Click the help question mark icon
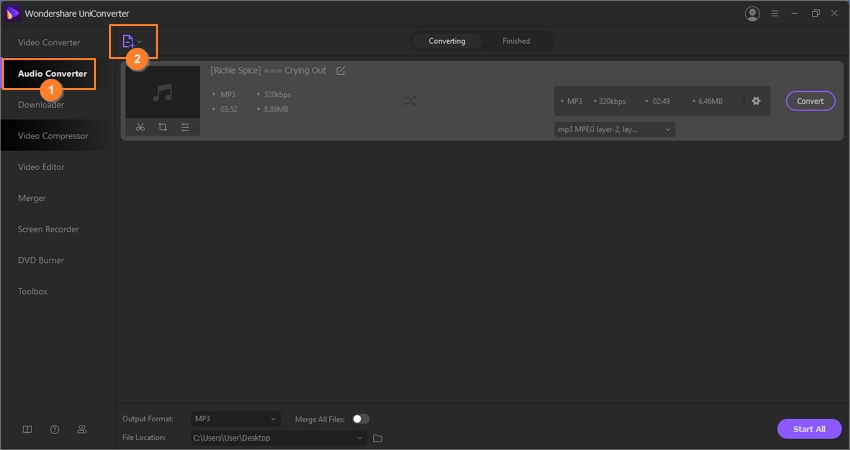Viewport: 850px width, 450px height. pos(54,429)
